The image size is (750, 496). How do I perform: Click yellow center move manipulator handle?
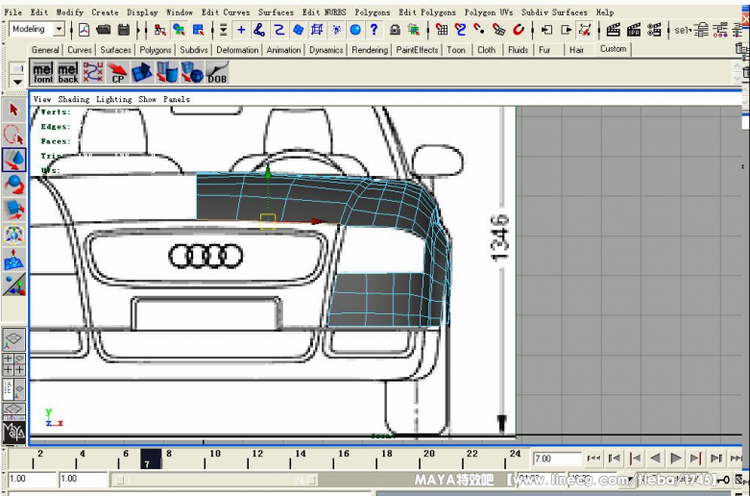pyautogui.click(x=268, y=221)
